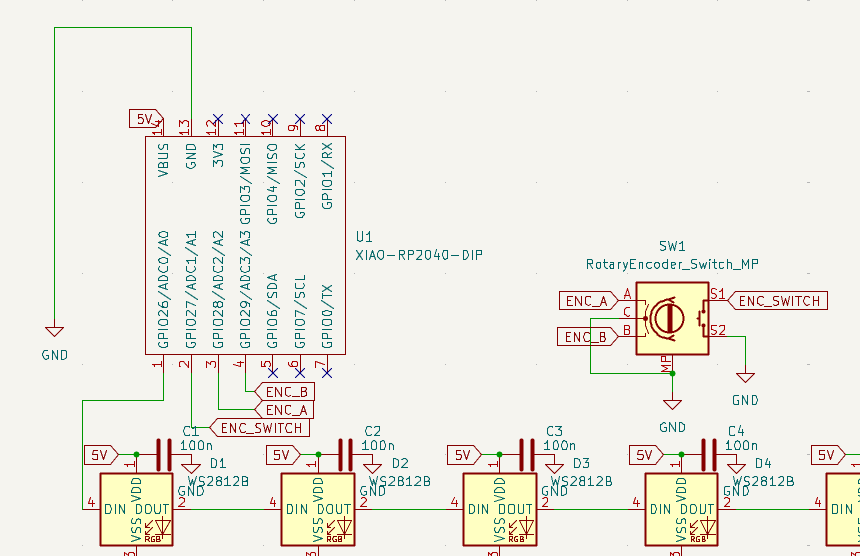This screenshot has height=556, width=860.
Task: Click the ENC_SWITCH label next to SW1 pin S1
Action: [778, 300]
